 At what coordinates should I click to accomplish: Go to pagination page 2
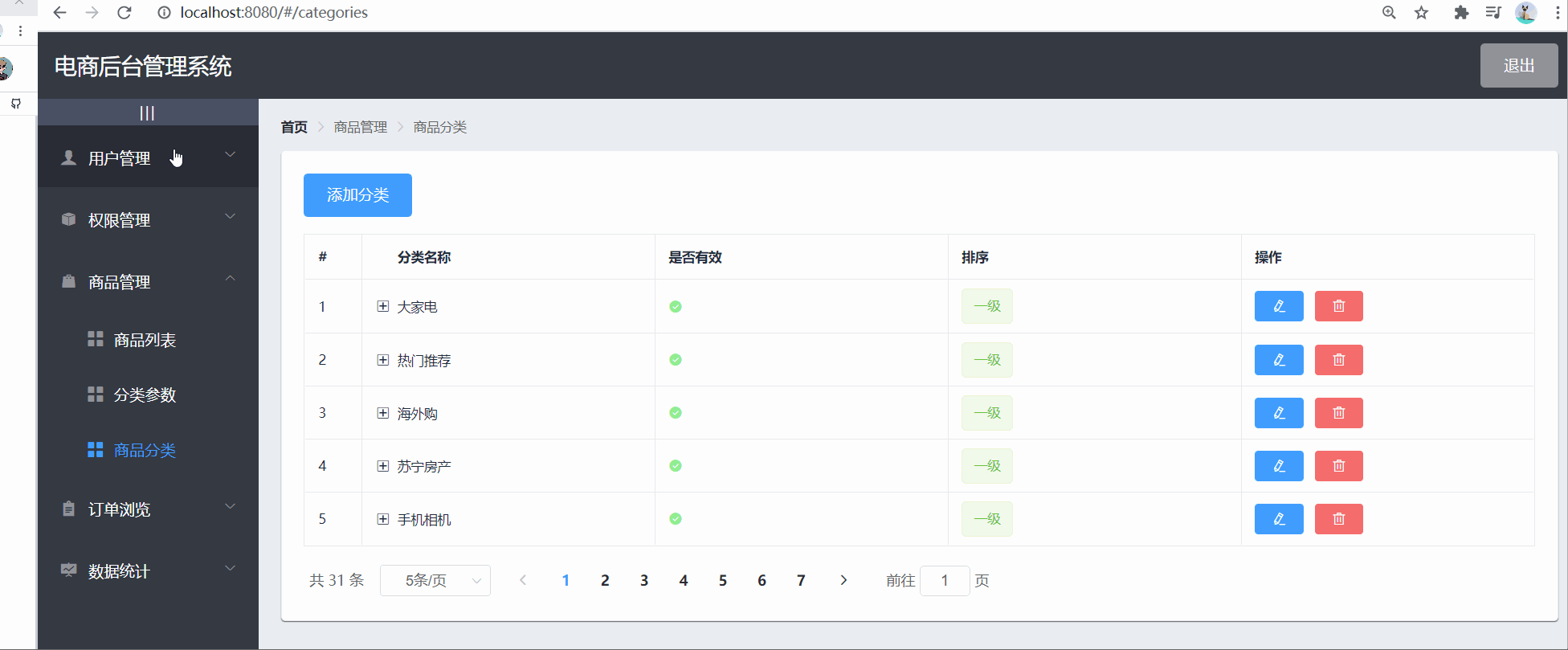605,580
